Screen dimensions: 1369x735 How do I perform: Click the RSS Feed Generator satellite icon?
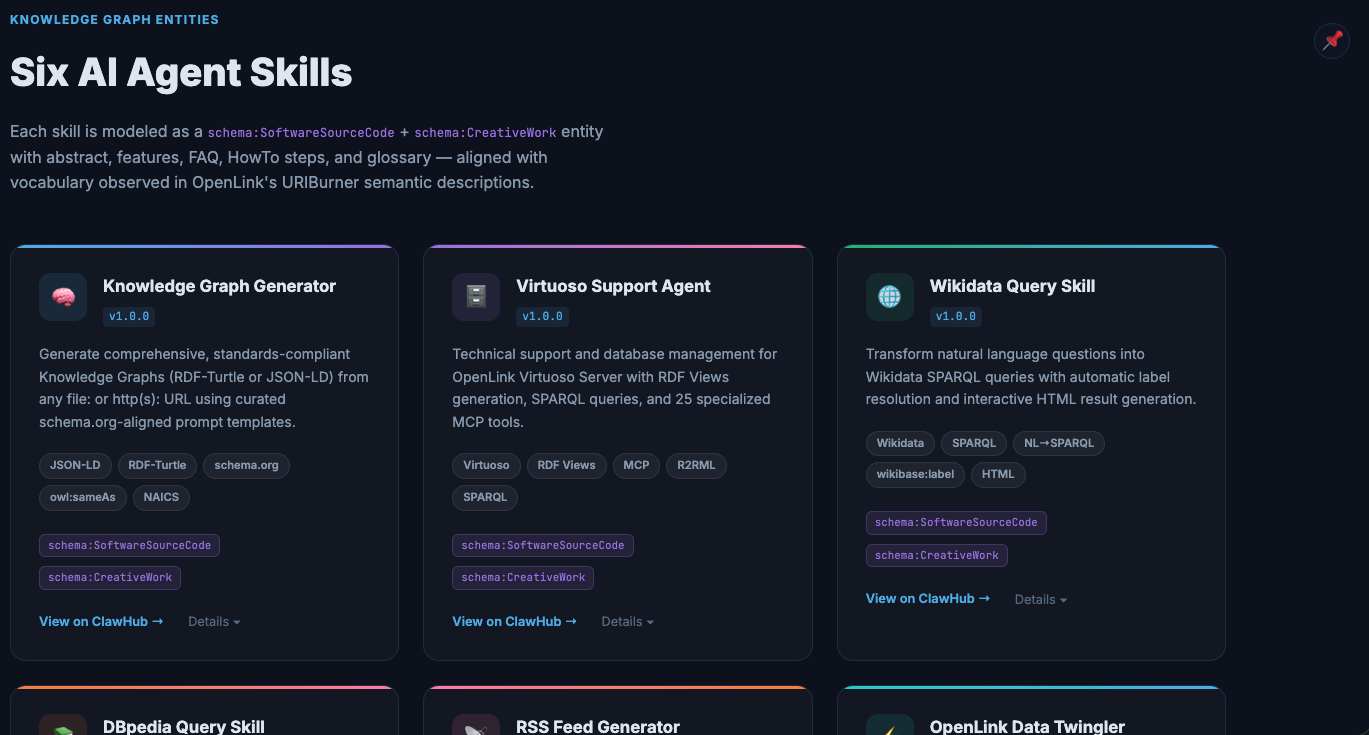[476, 728]
